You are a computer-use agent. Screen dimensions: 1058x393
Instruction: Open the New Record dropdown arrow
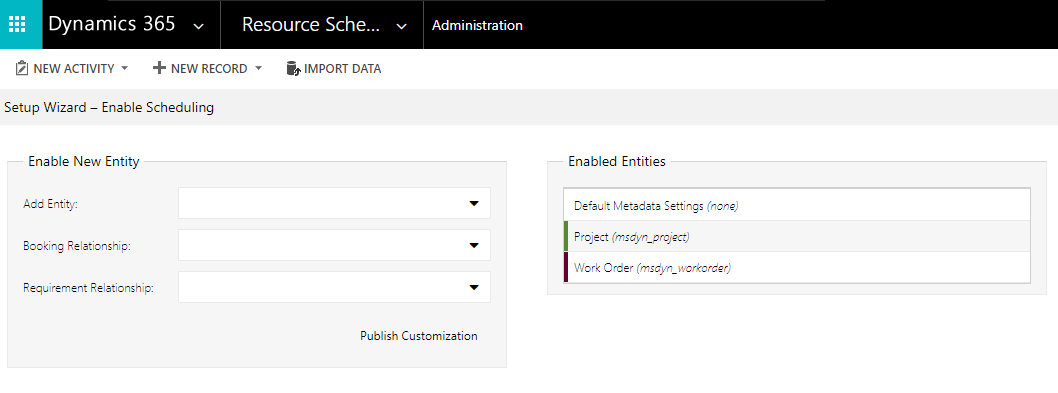click(258, 68)
